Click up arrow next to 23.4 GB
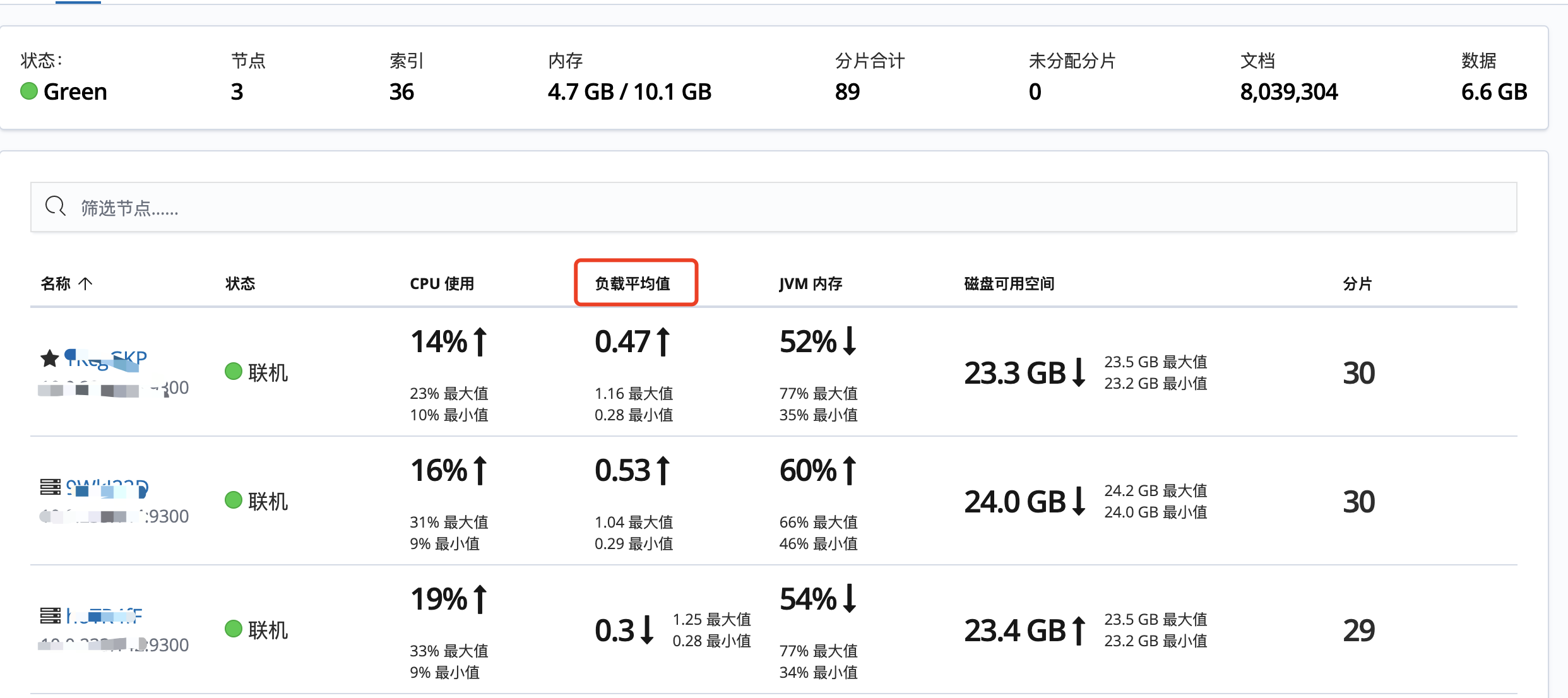 coord(1079,631)
